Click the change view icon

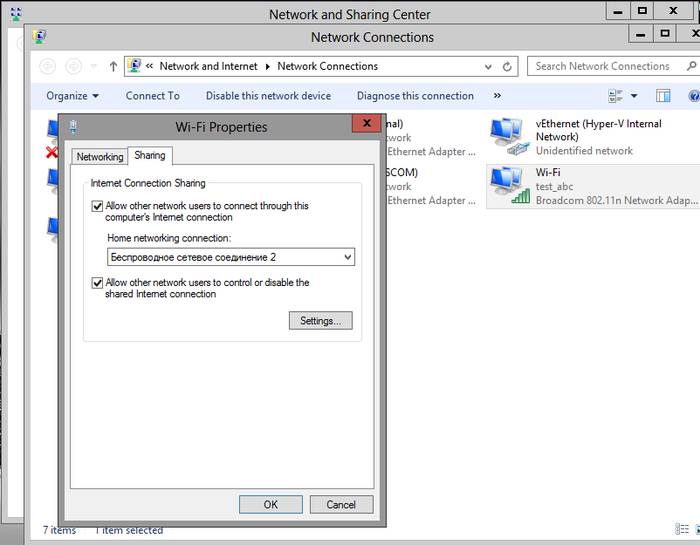point(616,96)
